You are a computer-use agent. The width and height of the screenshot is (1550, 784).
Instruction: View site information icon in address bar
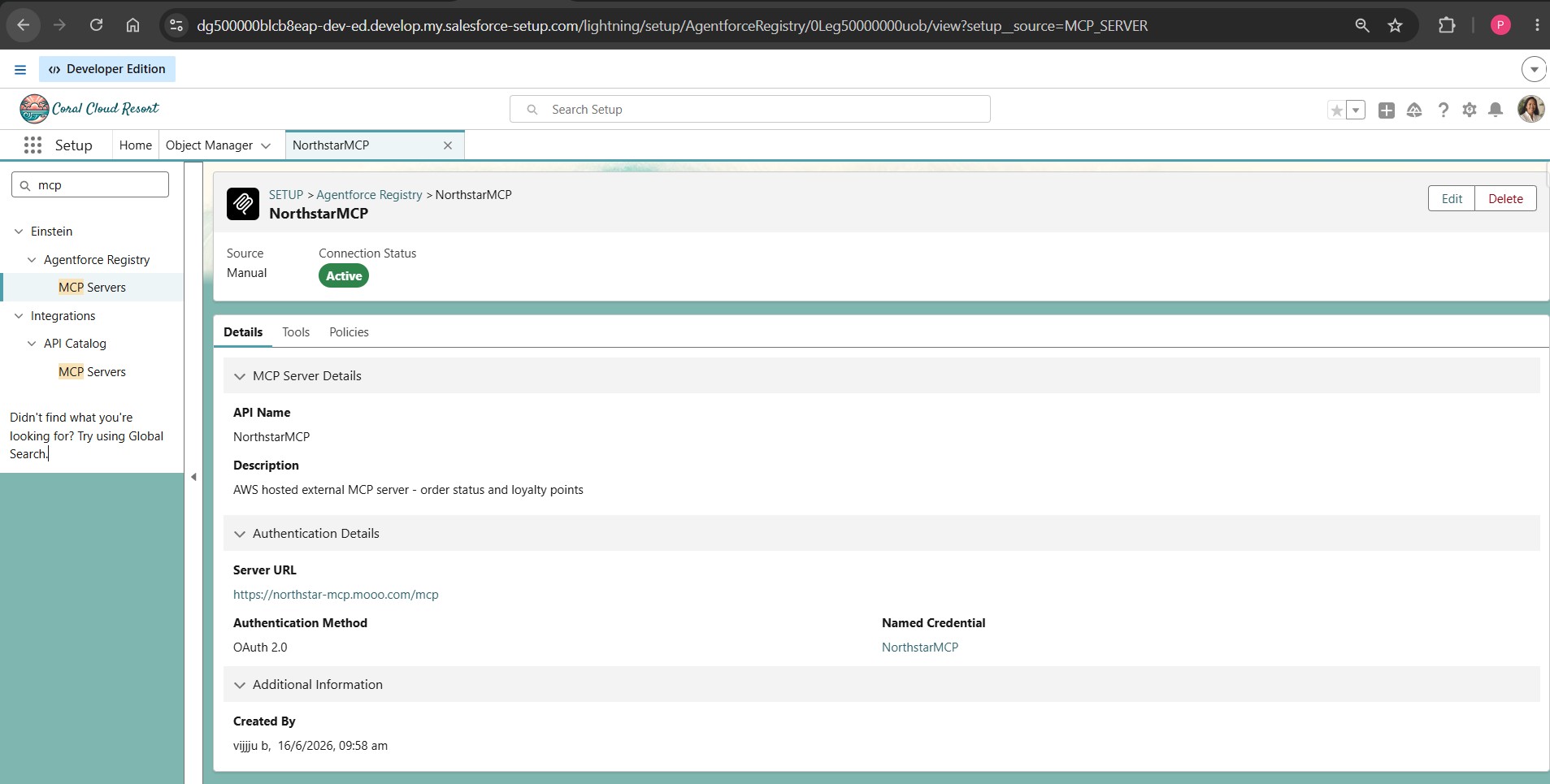pyautogui.click(x=176, y=25)
